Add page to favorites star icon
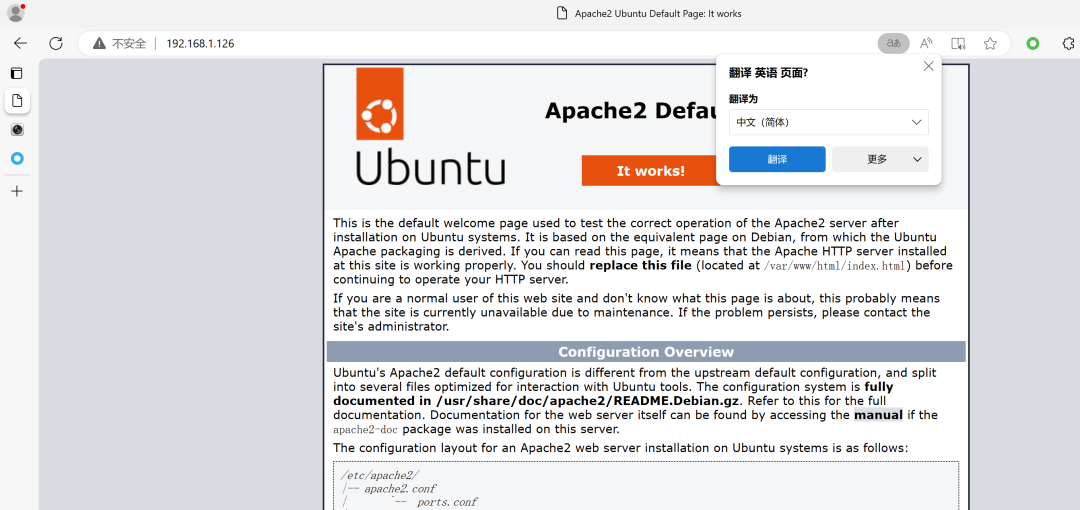Image resolution: width=1080 pixels, height=510 pixels. click(990, 43)
